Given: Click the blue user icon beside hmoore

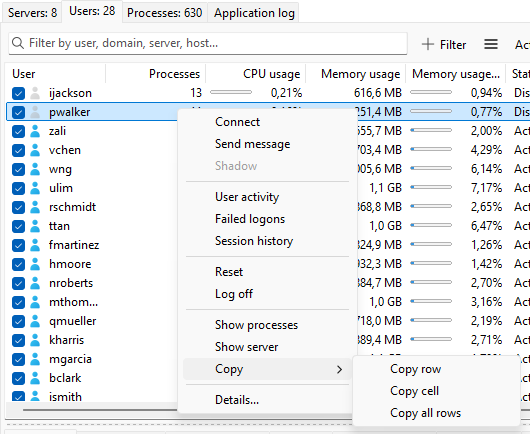Looking at the screenshot, I should [x=35, y=264].
